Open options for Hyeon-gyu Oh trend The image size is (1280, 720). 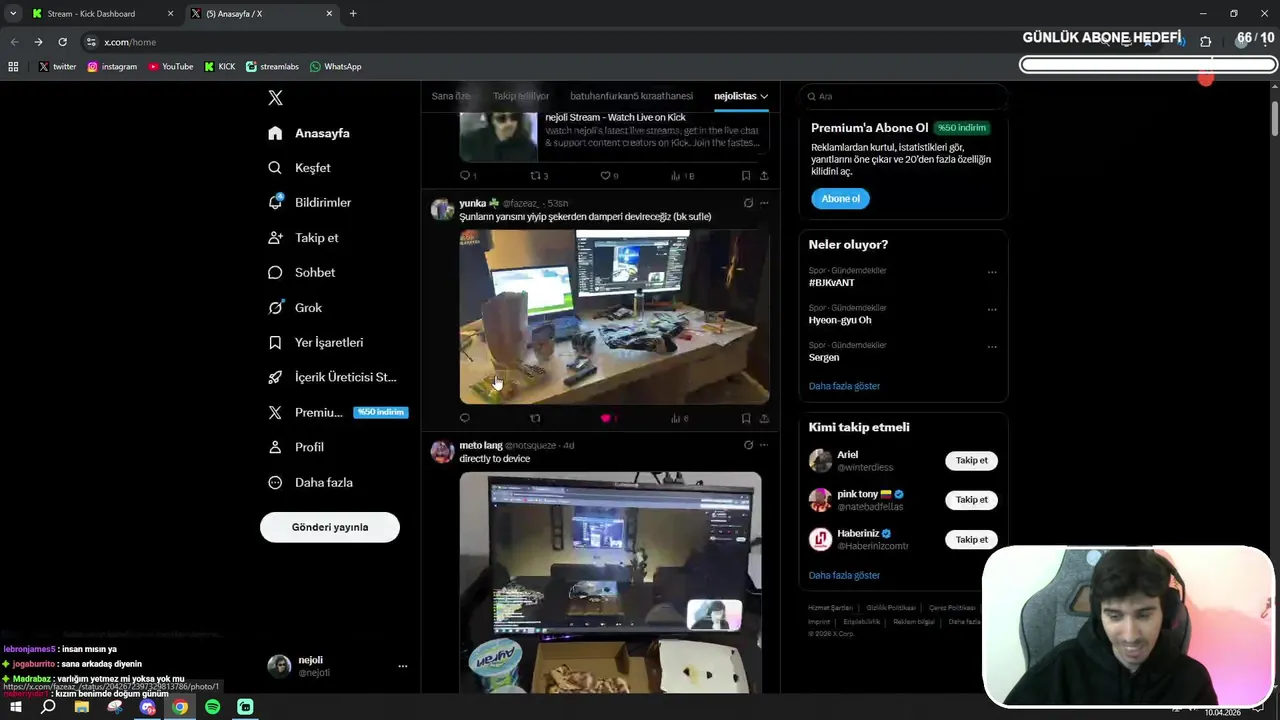pos(992,309)
